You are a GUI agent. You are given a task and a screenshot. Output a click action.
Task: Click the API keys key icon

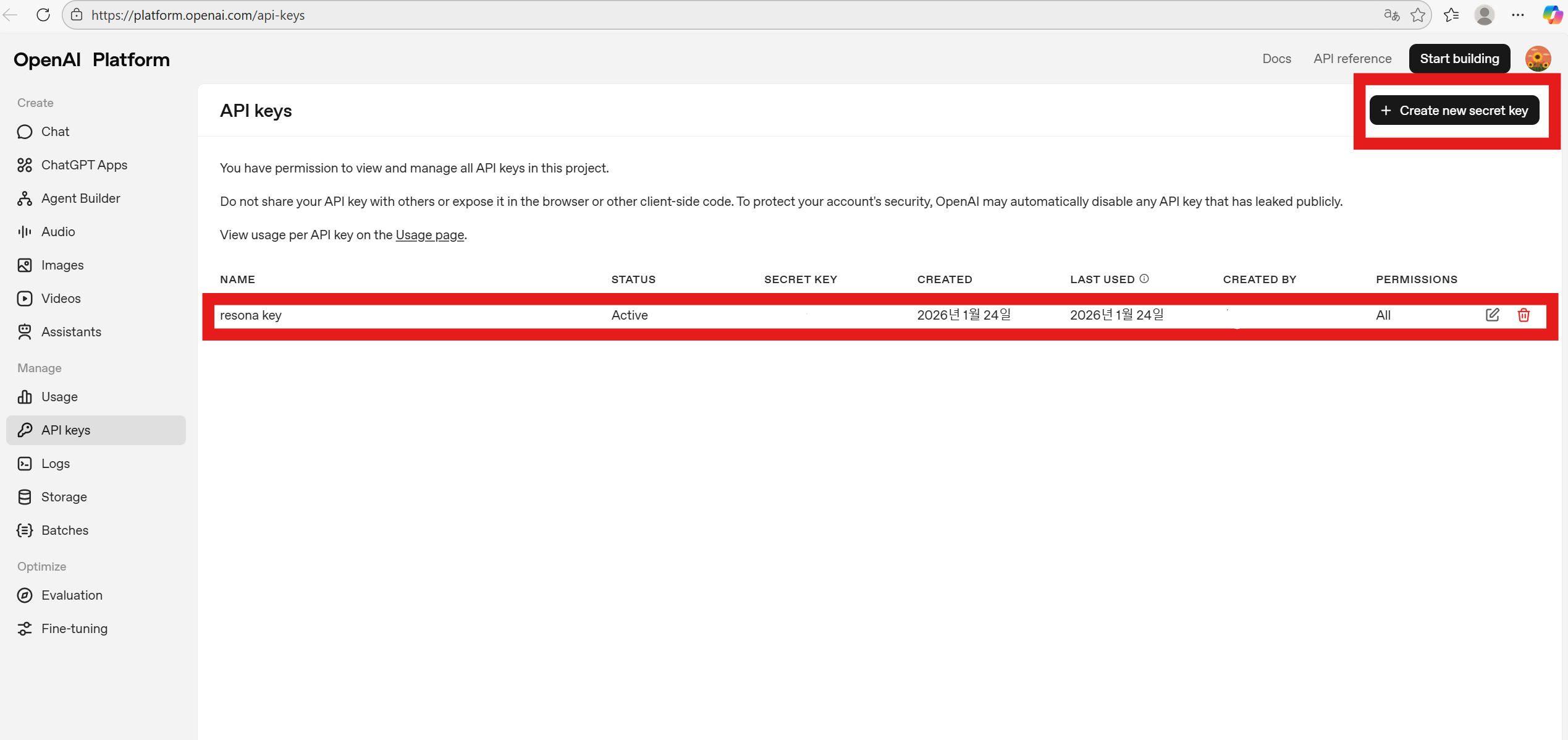pos(25,430)
